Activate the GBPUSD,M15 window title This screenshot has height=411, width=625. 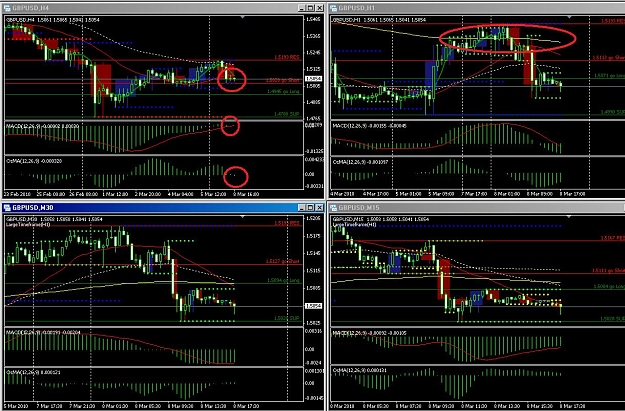pos(359,208)
